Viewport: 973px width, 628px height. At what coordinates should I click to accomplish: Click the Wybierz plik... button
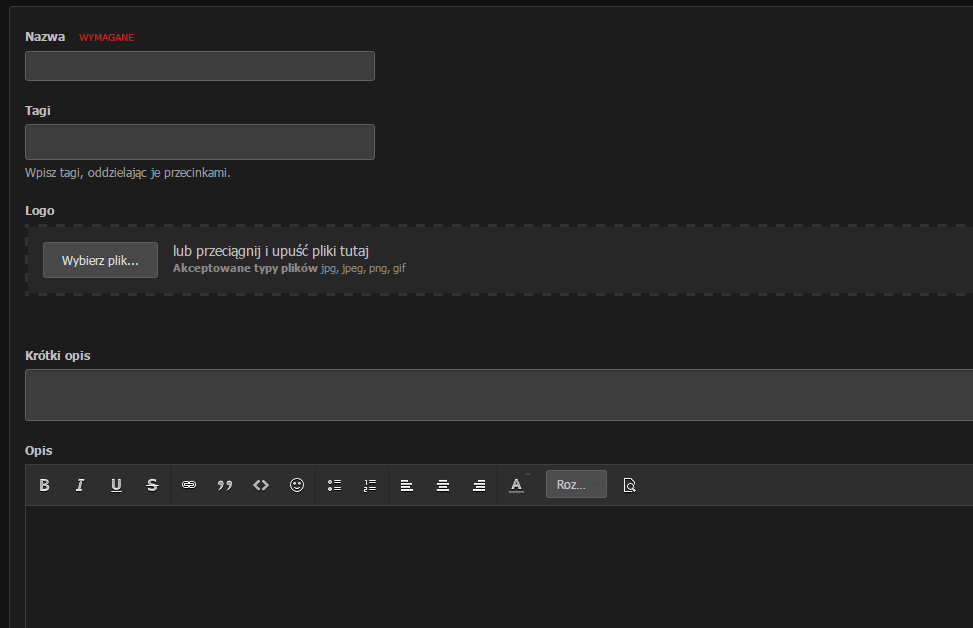[100, 260]
